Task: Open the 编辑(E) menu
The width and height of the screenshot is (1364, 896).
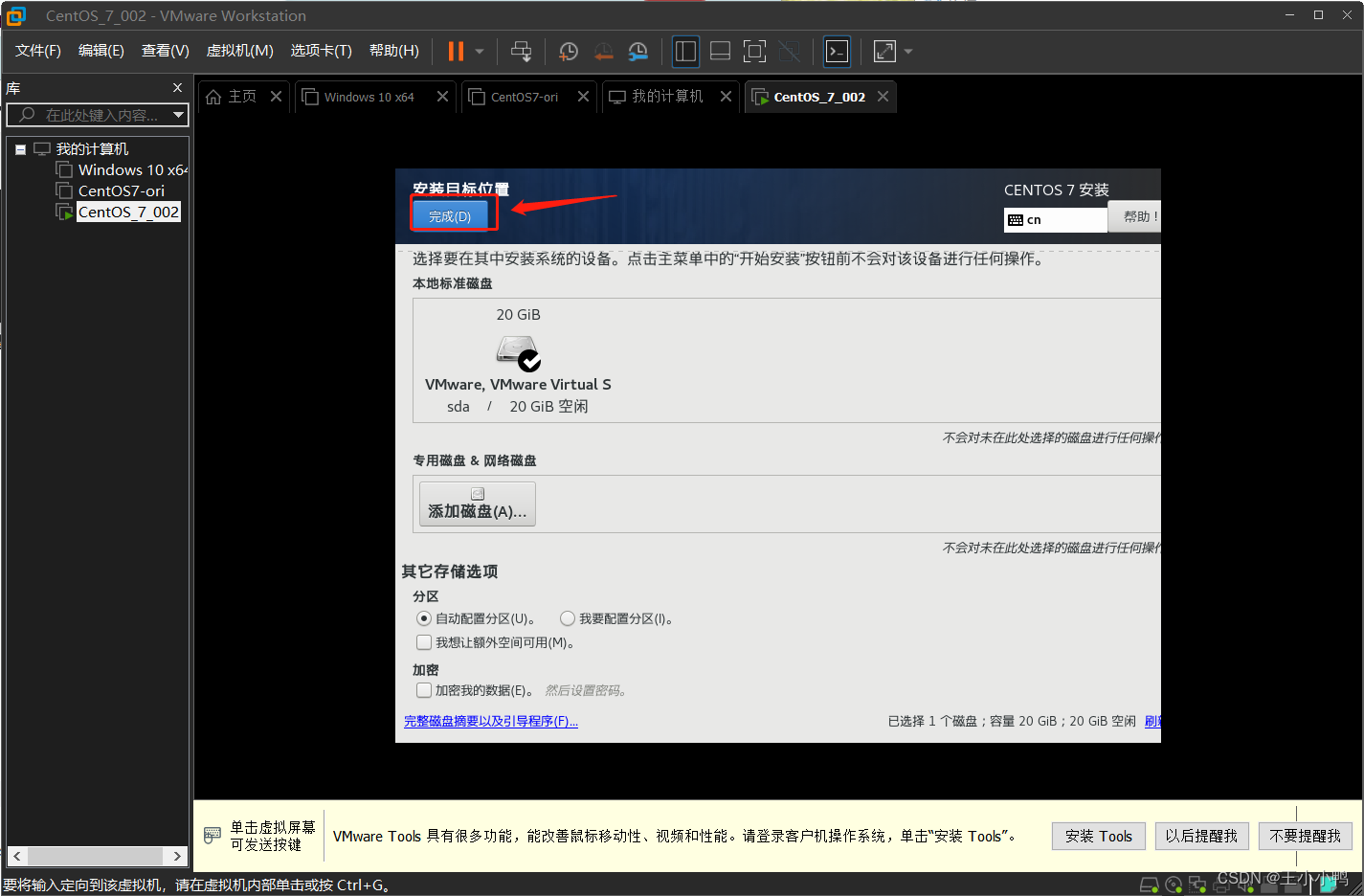Action: pos(101,51)
